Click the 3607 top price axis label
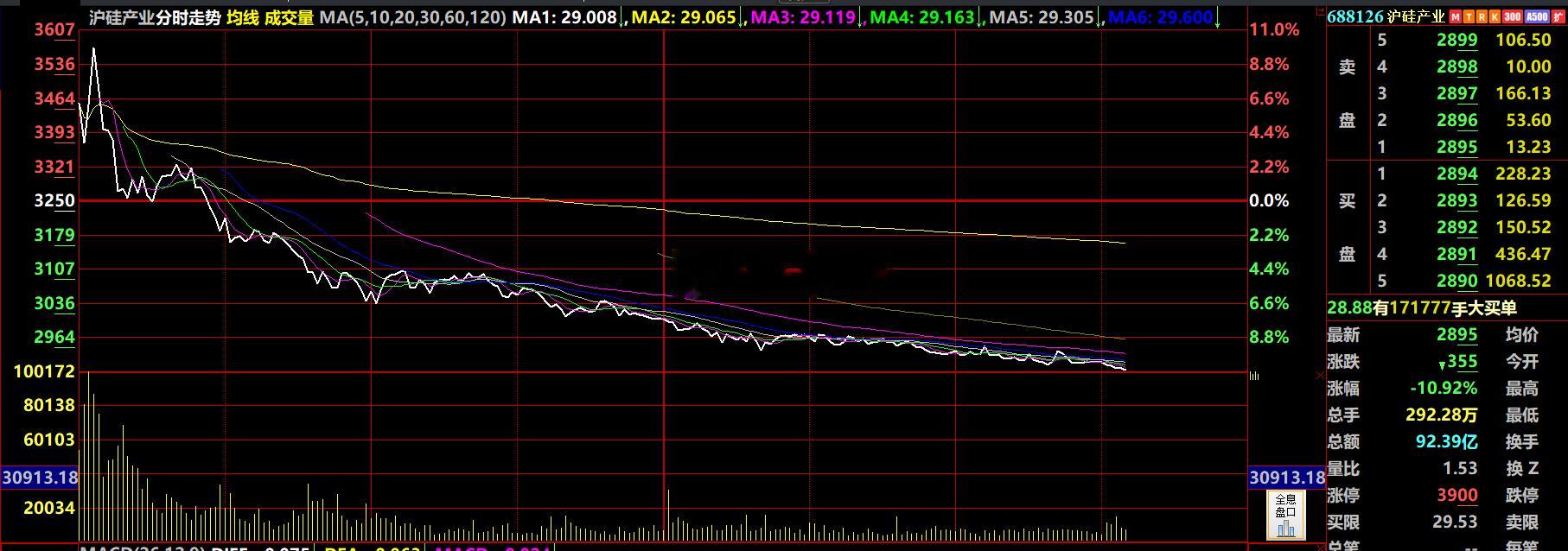The height and width of the screenshot is (551, 1568). [x=54, y=29]
